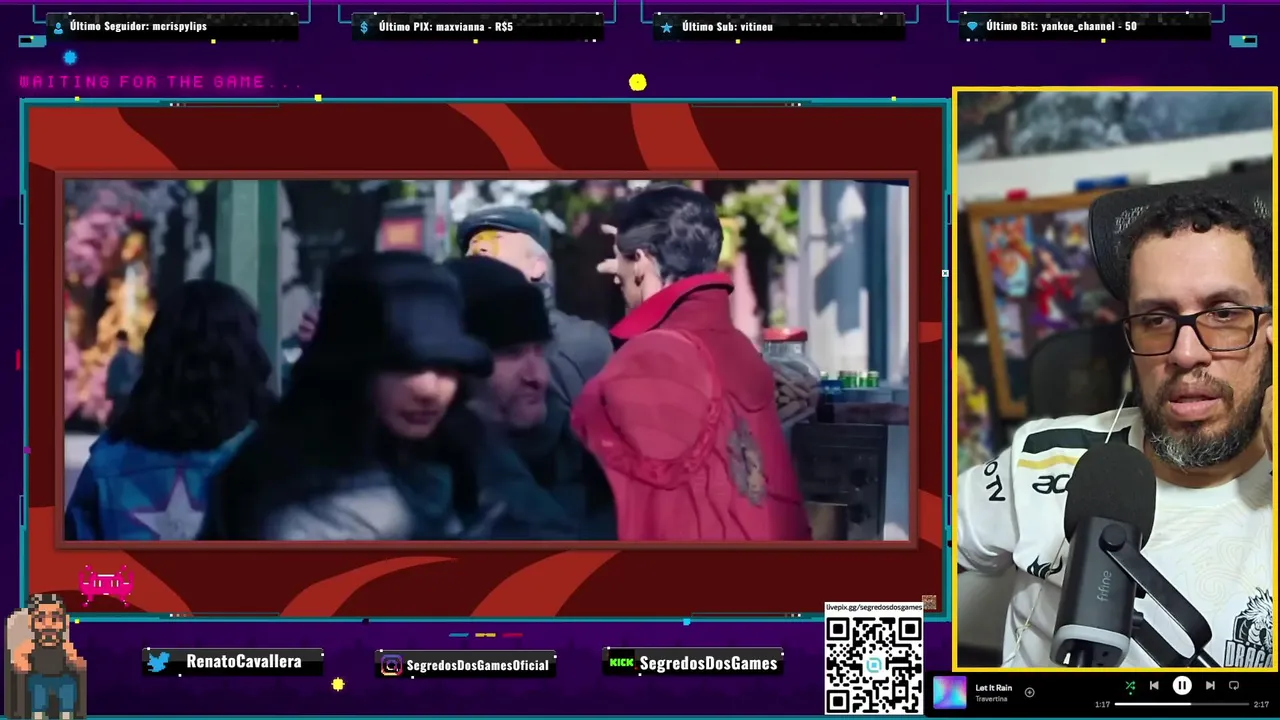Image resolution: width=1280 pixels, height=720 pixels.
Task: Click the Último PIX dollar icon
Action: pos(365,27)
